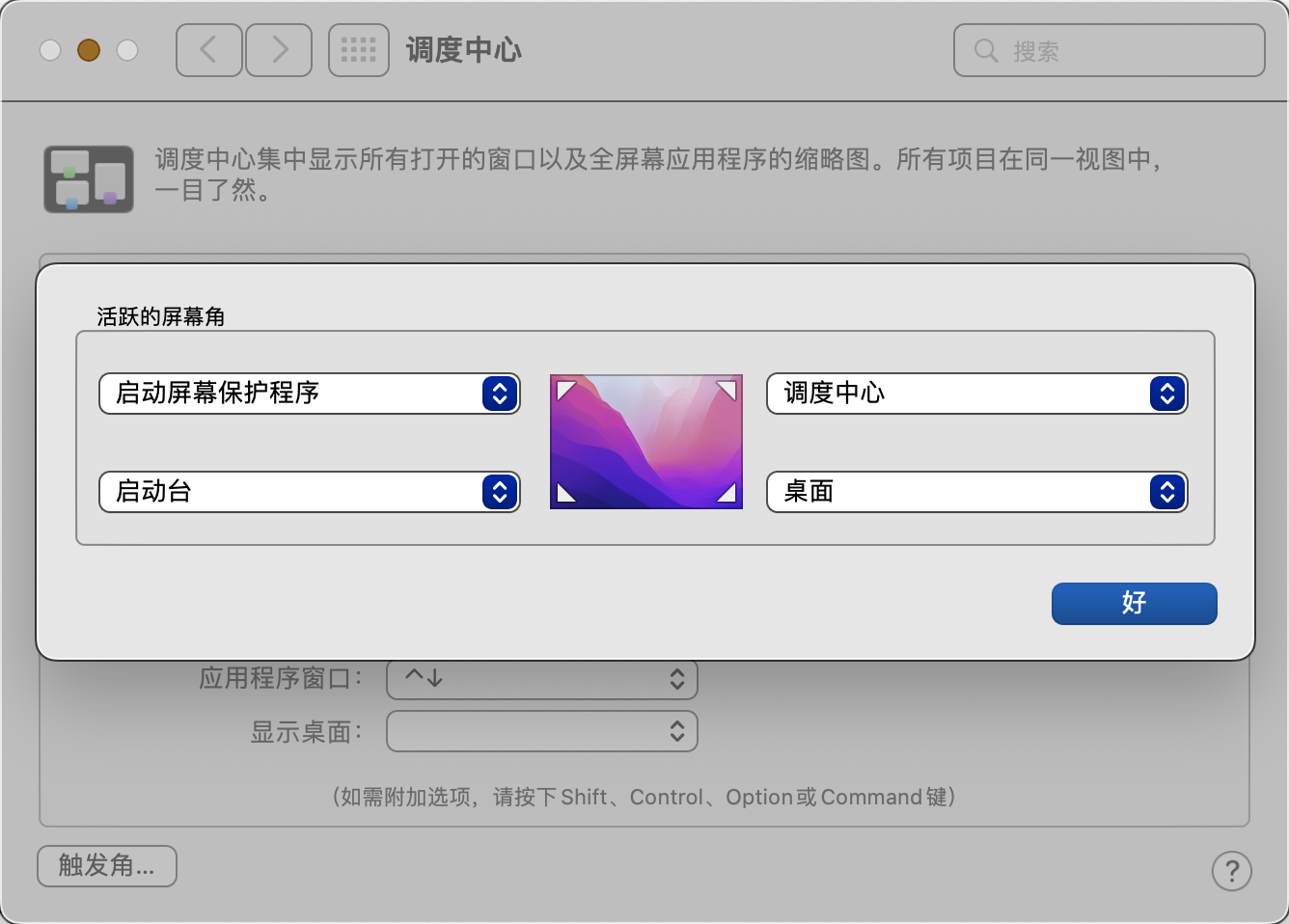Viewport: 1289px width, 924px height.
Task: Click the forward navigation arrow
Action: [x=278, y=50]
